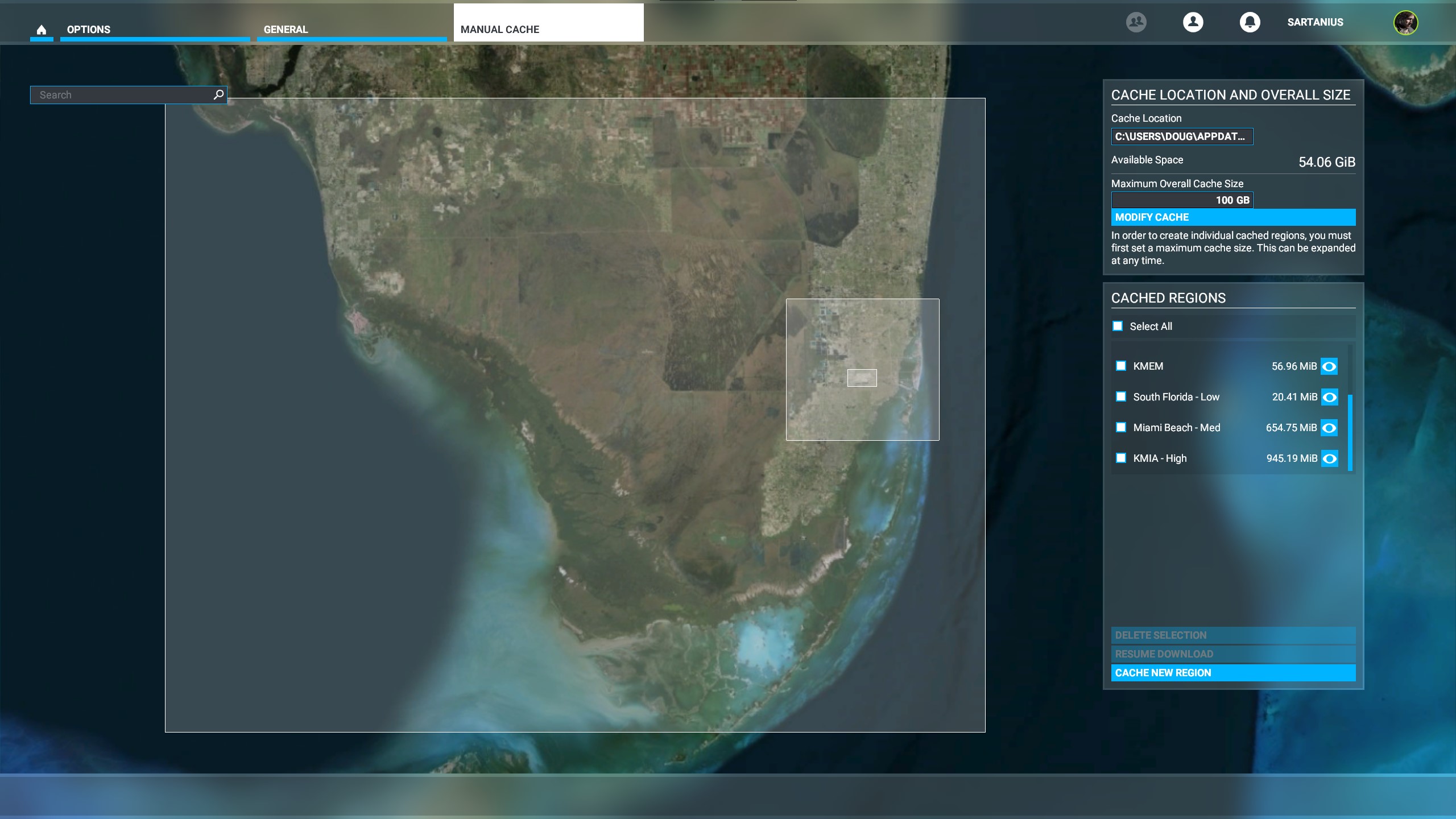Check the KMEM region checkbox
This screenshot has height=819, width=1456.
[x=1121, y=366]
